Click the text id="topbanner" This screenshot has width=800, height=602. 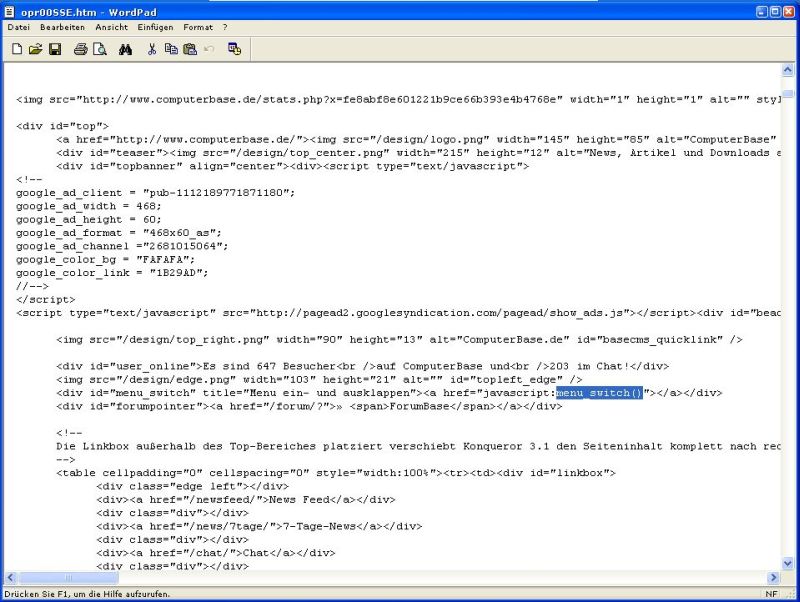pos(136,166)
